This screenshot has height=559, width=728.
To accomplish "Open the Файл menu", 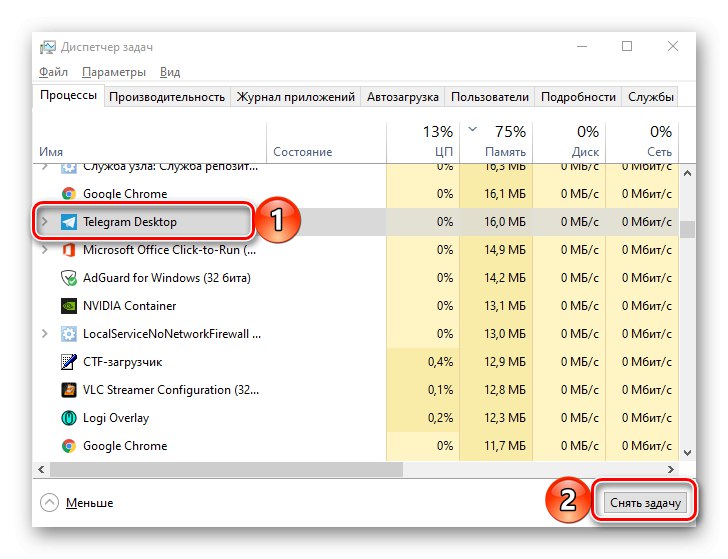I will pyautogui.click(x=53, y=72).
